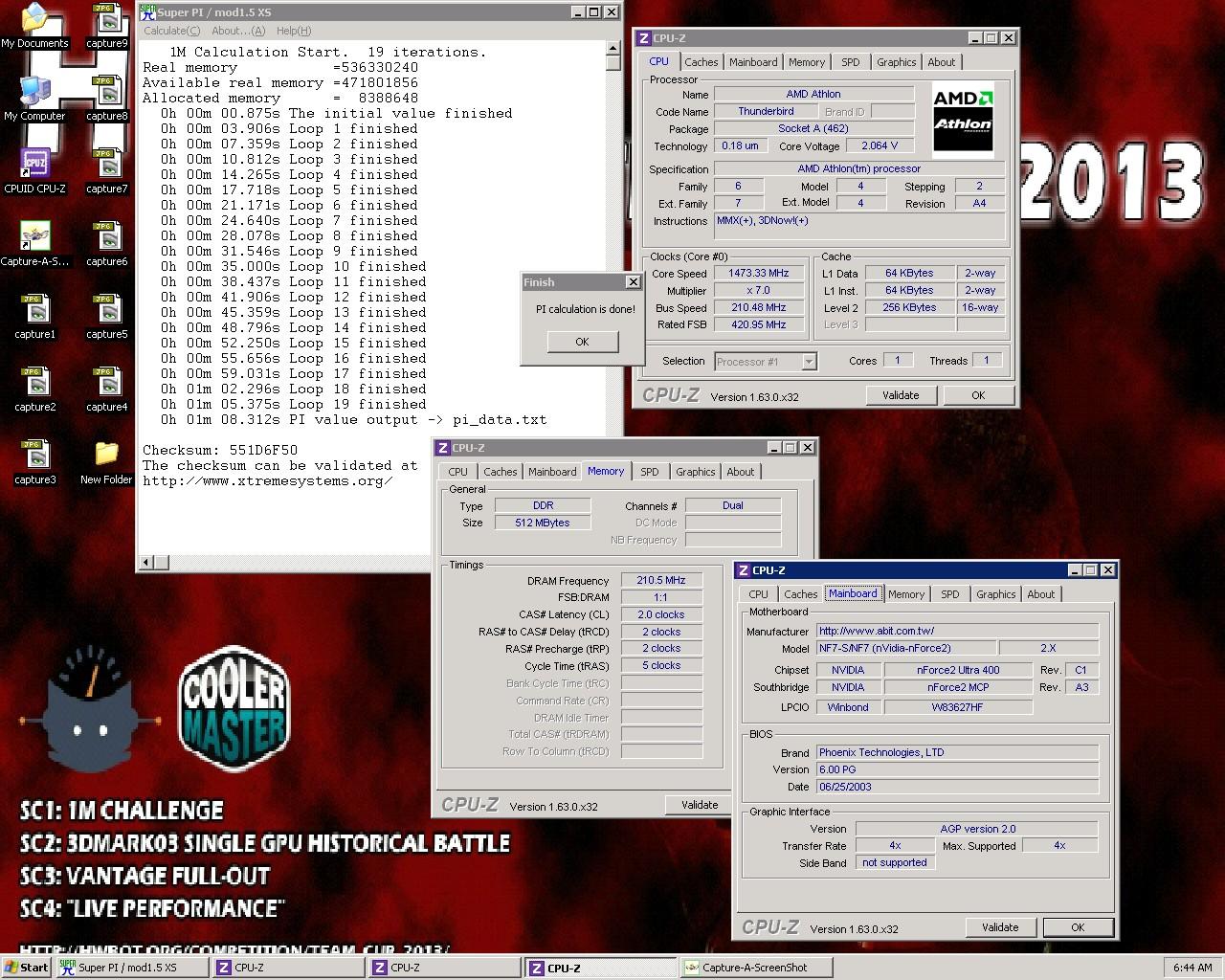Open the New Folder on desktop

pyautogui.click(x=106, y=462)
